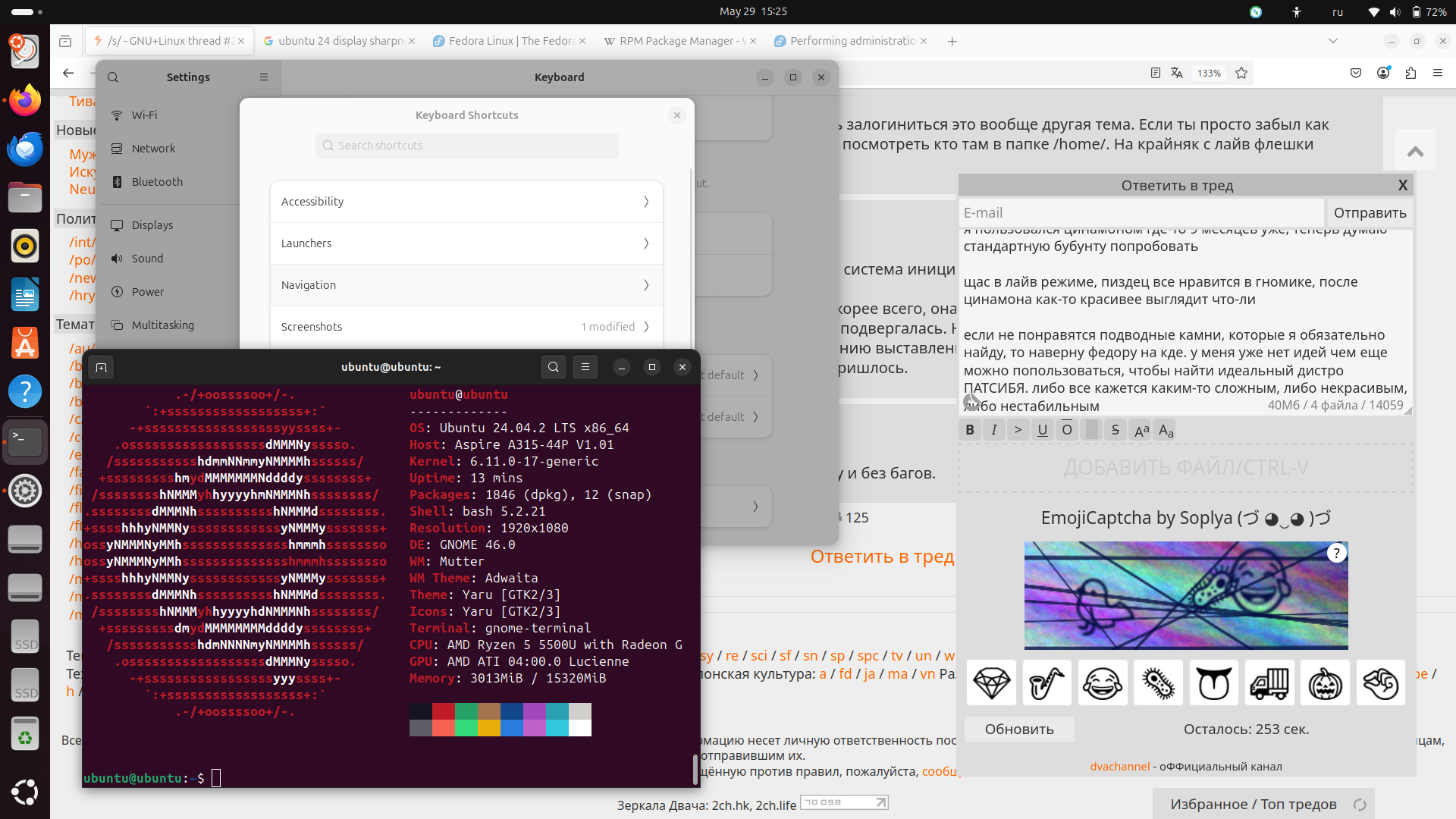Switch to the RPM Package Manager tab
1456x819 pixels.
(679, 41)
